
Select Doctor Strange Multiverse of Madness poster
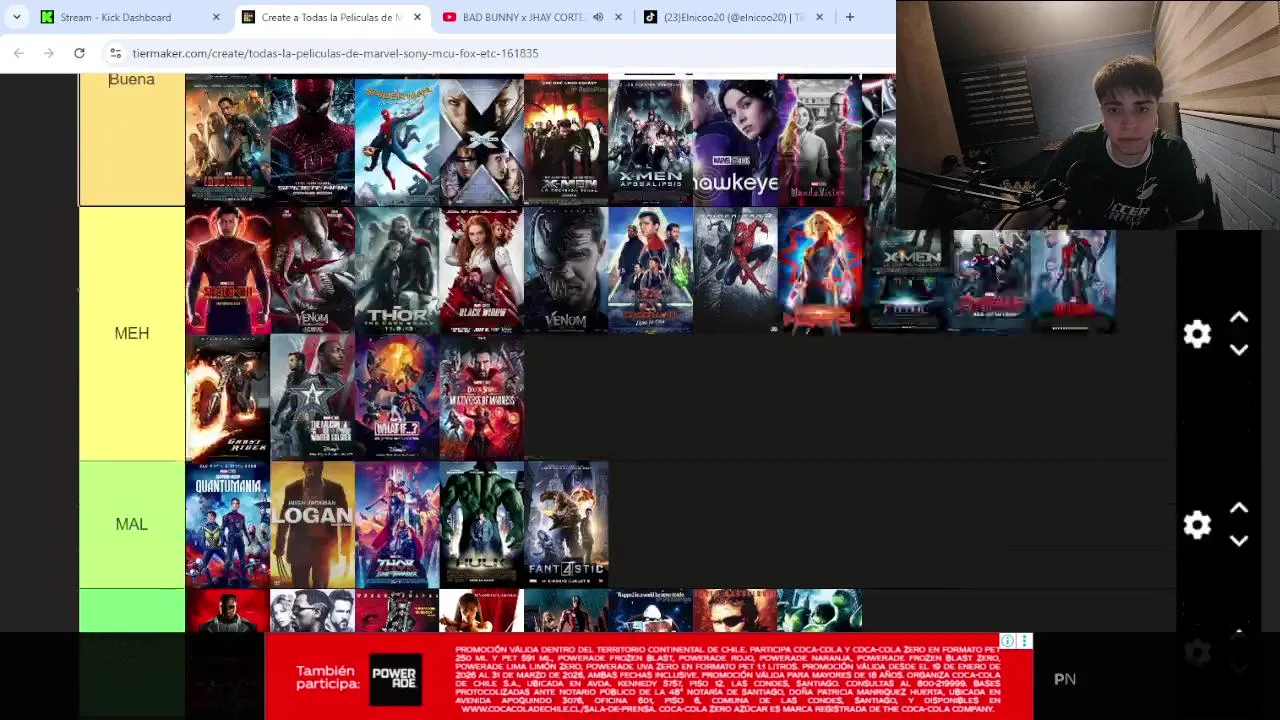[x=481, y=397]
